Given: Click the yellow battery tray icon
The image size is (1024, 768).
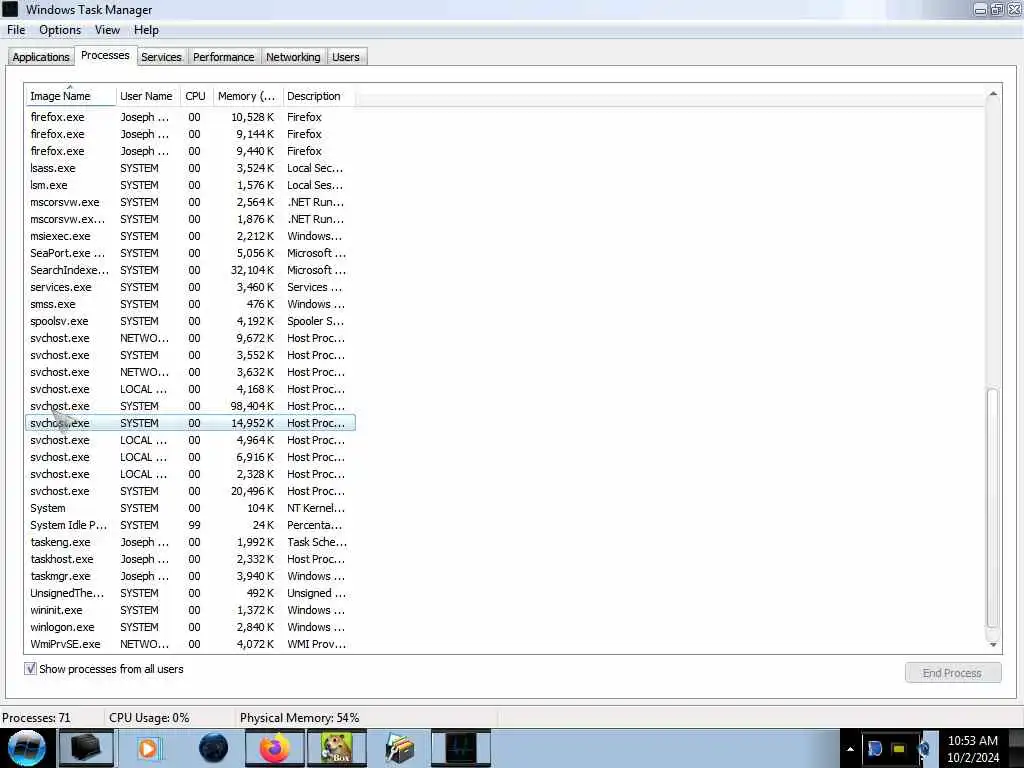Looking at the screenshot, I should pyautogui.click(x=899, y=749).
